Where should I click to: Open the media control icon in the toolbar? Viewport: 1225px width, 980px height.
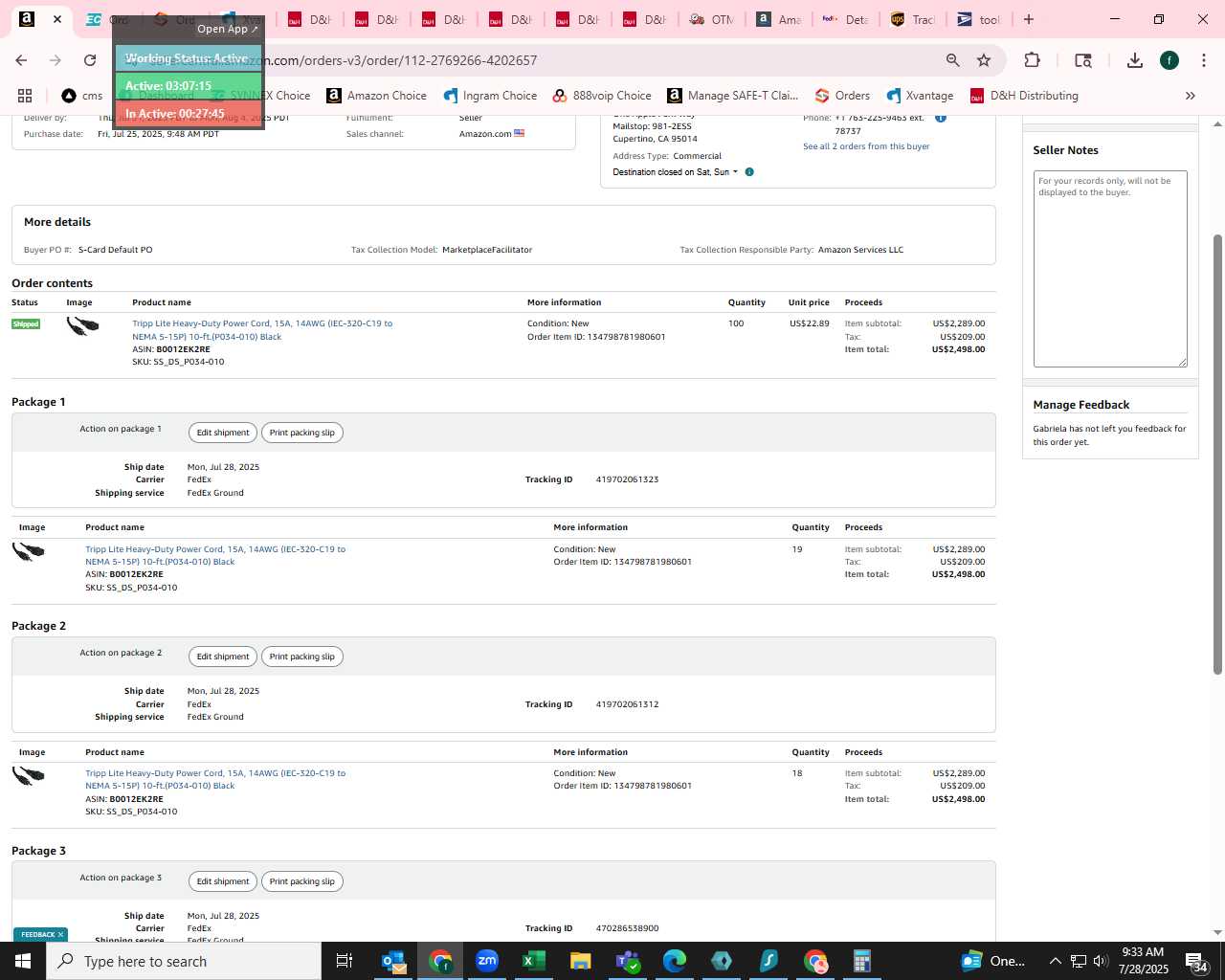[1083, 60]
